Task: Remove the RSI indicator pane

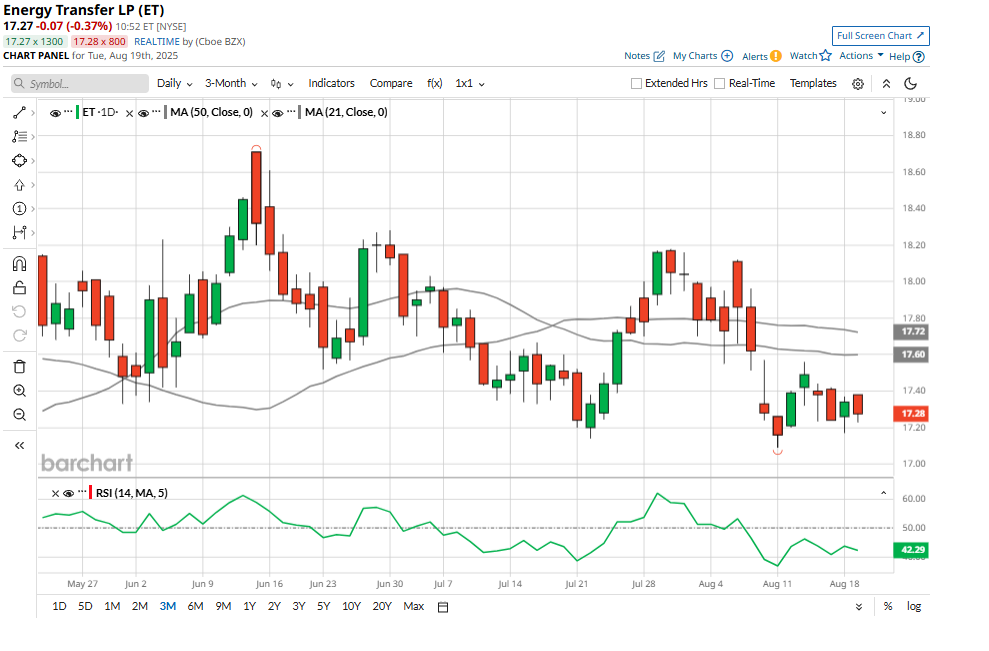Action: coord(55,493)
